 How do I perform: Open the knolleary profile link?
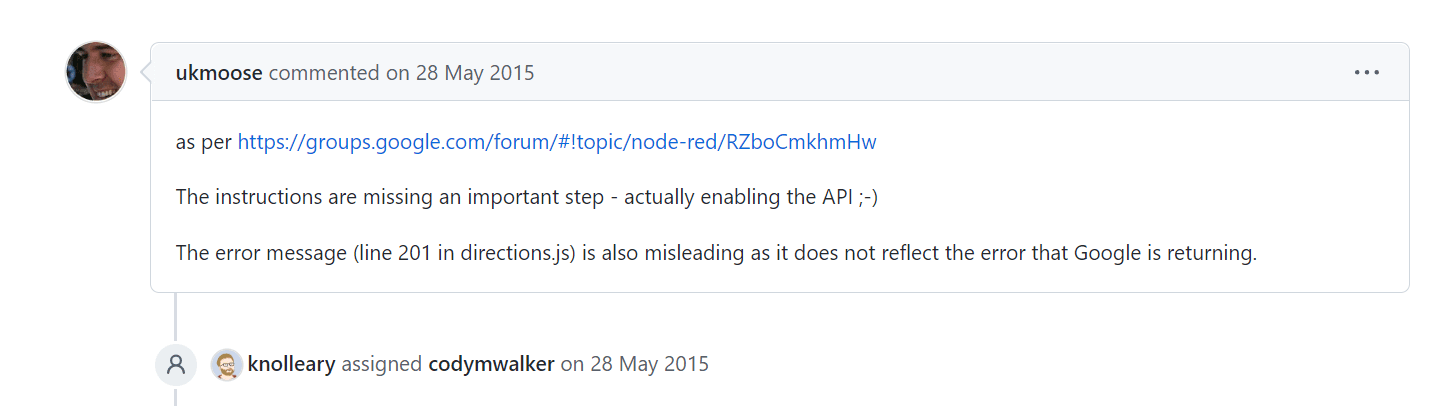click(291, 364)
